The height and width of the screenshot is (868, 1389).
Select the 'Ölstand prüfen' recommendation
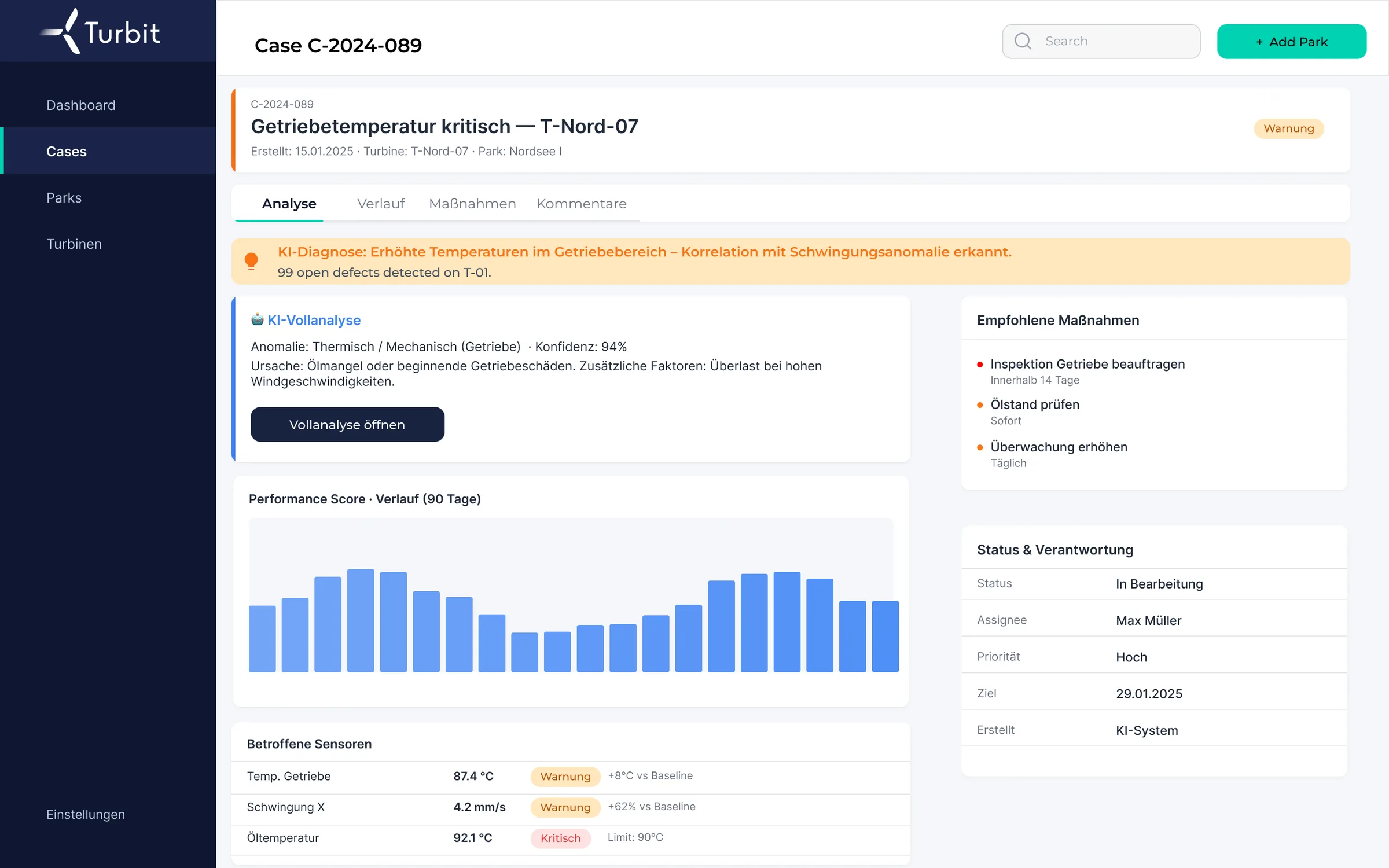point(1035,404)
